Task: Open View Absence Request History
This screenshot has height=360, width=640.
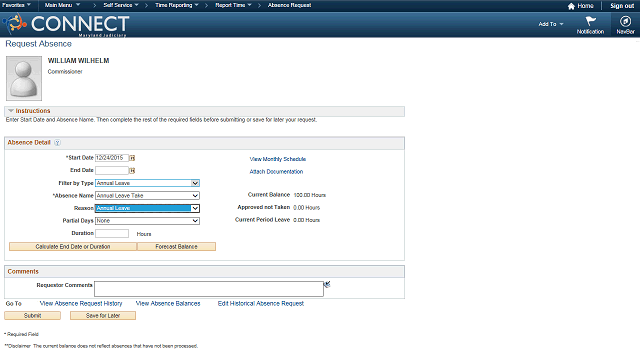Action: tap(81, 304)
